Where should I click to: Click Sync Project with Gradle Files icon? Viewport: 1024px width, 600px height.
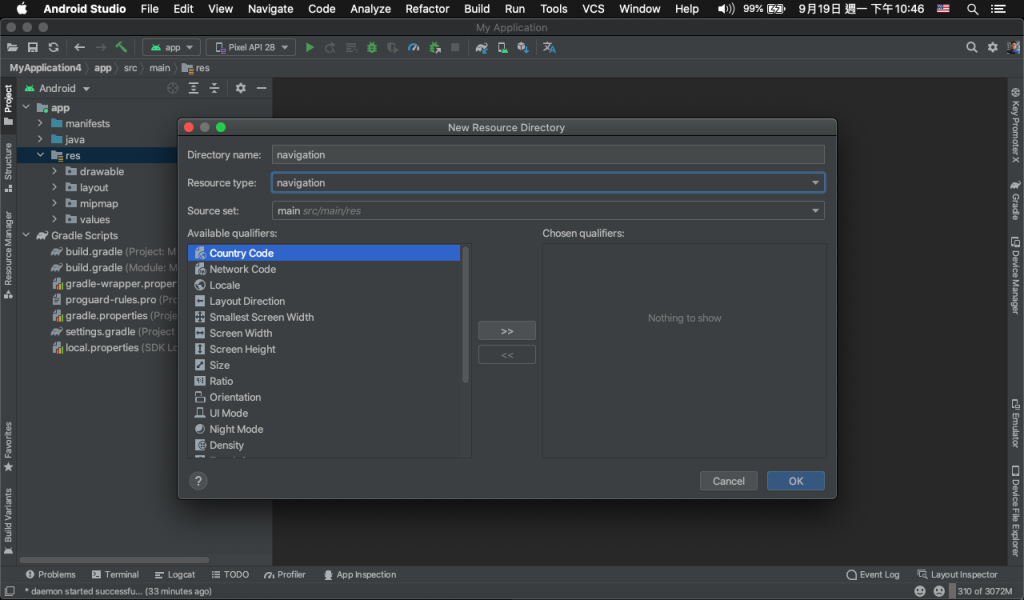(481, 48)
